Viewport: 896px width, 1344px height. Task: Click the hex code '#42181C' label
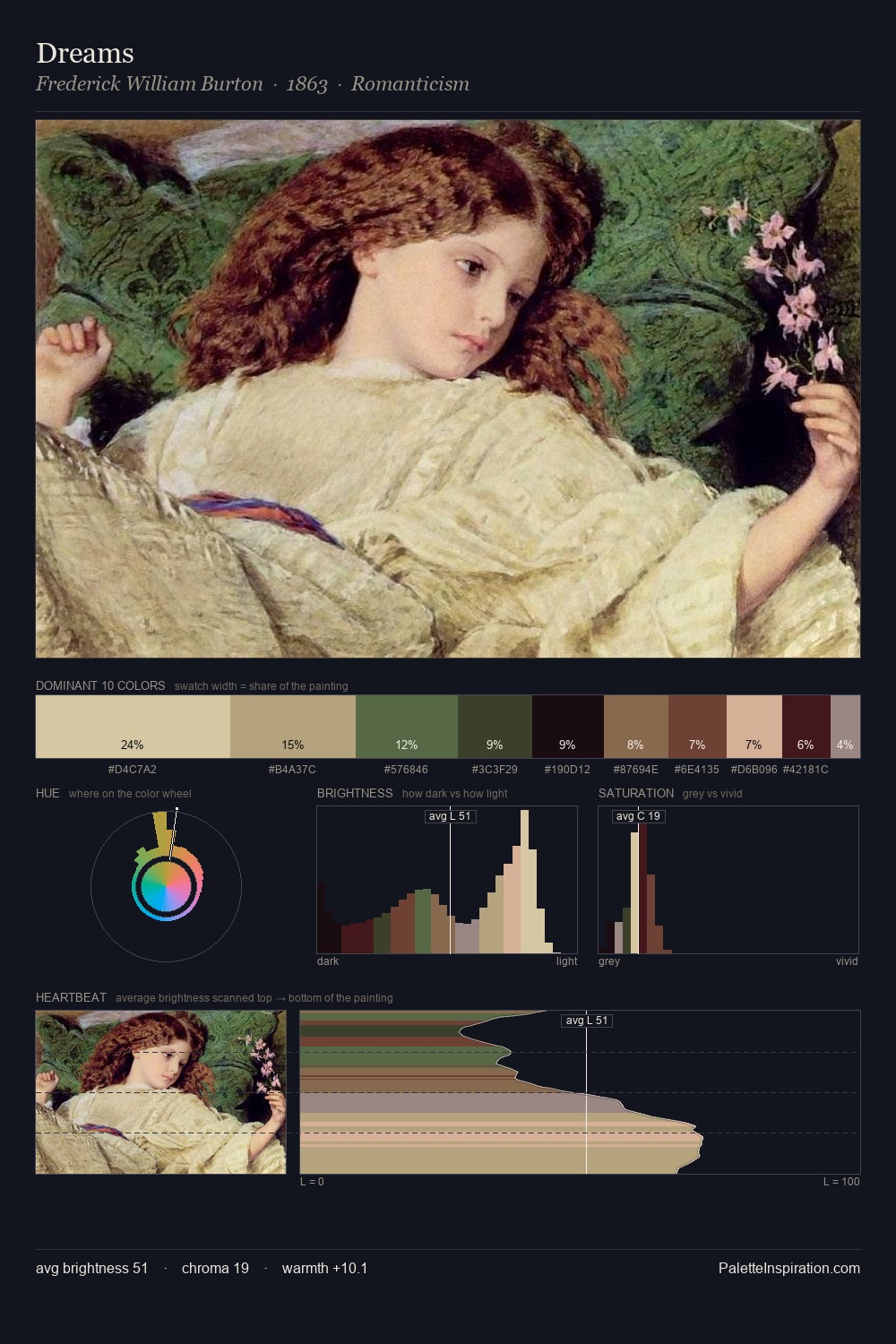[x=806, y=770]
